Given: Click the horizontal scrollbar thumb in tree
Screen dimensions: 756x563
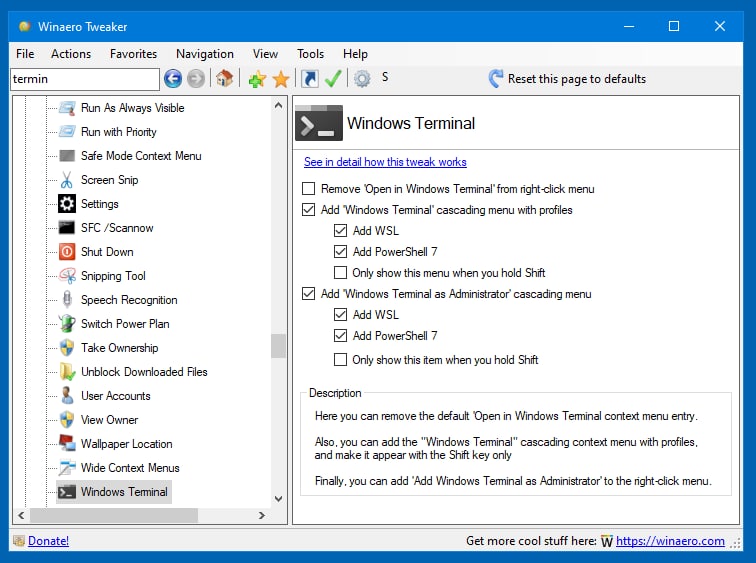Looking at the screenshot, I should 114,515.
